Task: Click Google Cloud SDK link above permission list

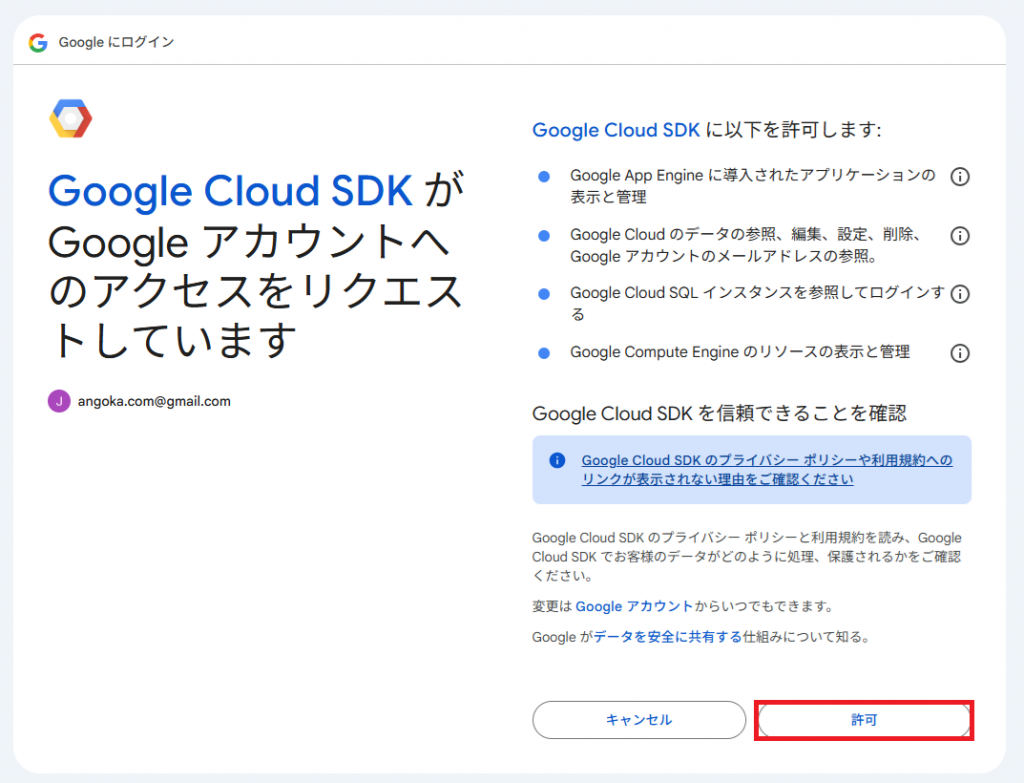Action: point(608,130)
